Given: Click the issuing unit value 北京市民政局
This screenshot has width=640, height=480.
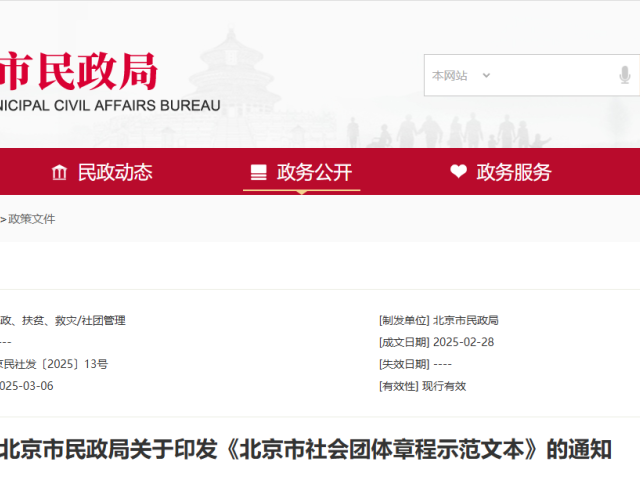Looking at the screenshot, I should click(466, 321).
